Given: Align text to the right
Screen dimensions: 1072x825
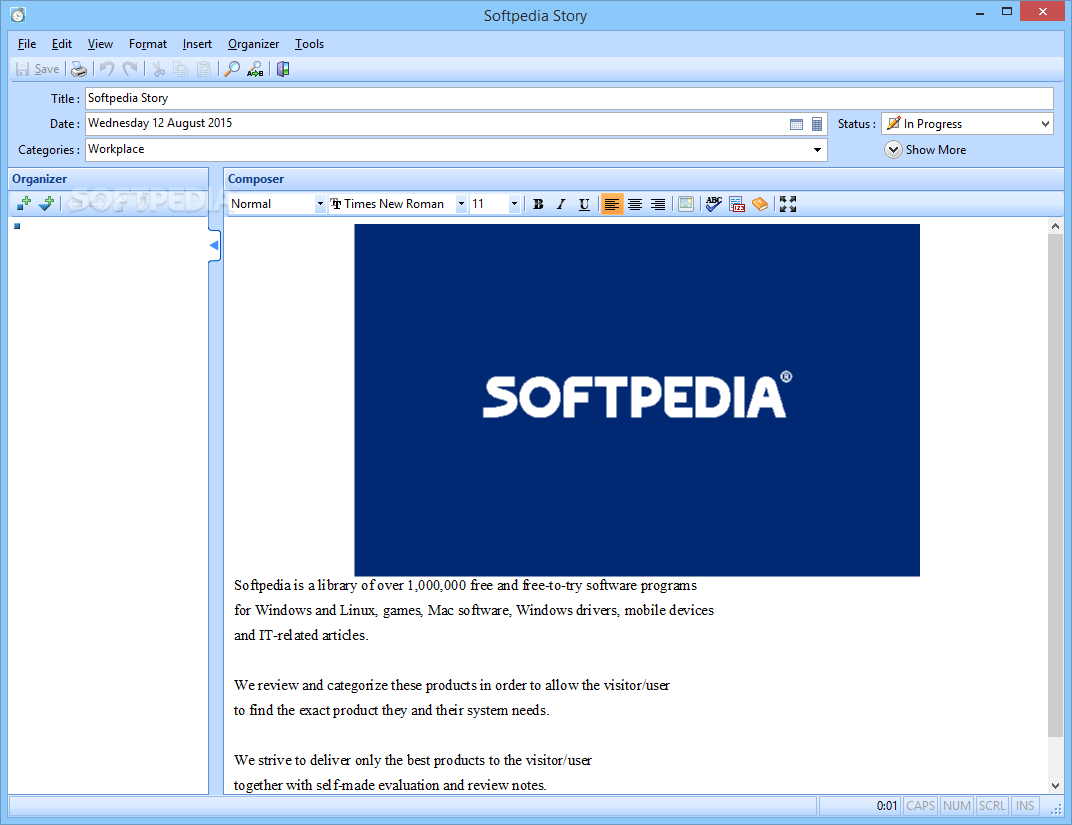Looking at the screenshot, I should click(x=658, y=204).
